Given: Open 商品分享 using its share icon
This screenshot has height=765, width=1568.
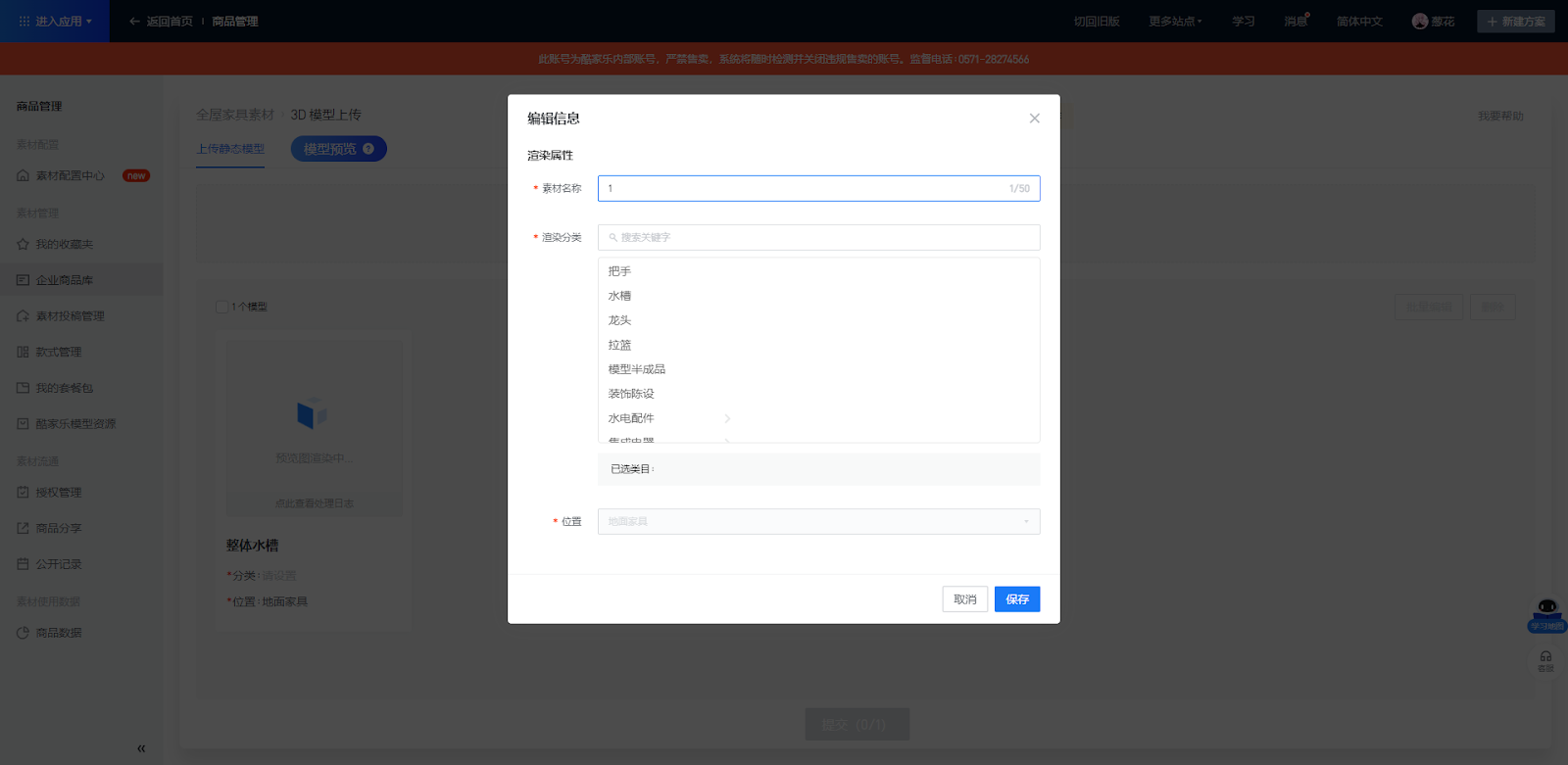Looking at the screenshot, I should [x=23, y=528].
